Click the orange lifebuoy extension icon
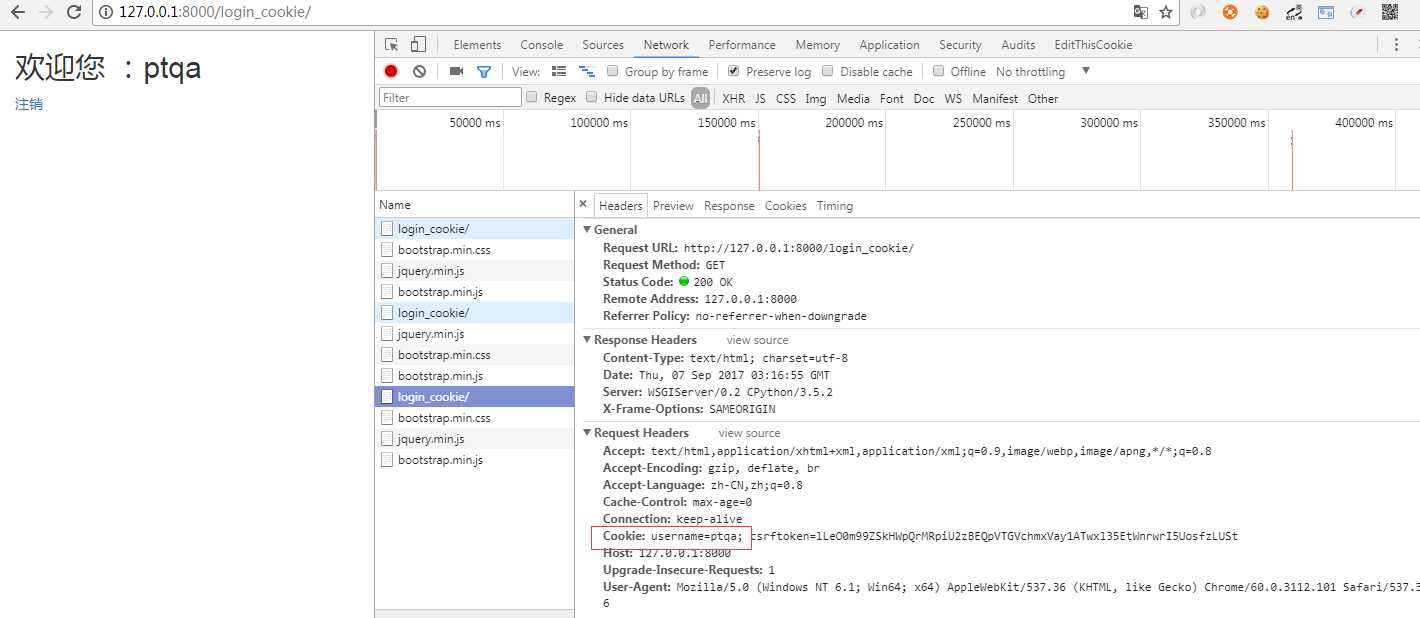This screenshot has height=618, width=1420. (1230, 12)
